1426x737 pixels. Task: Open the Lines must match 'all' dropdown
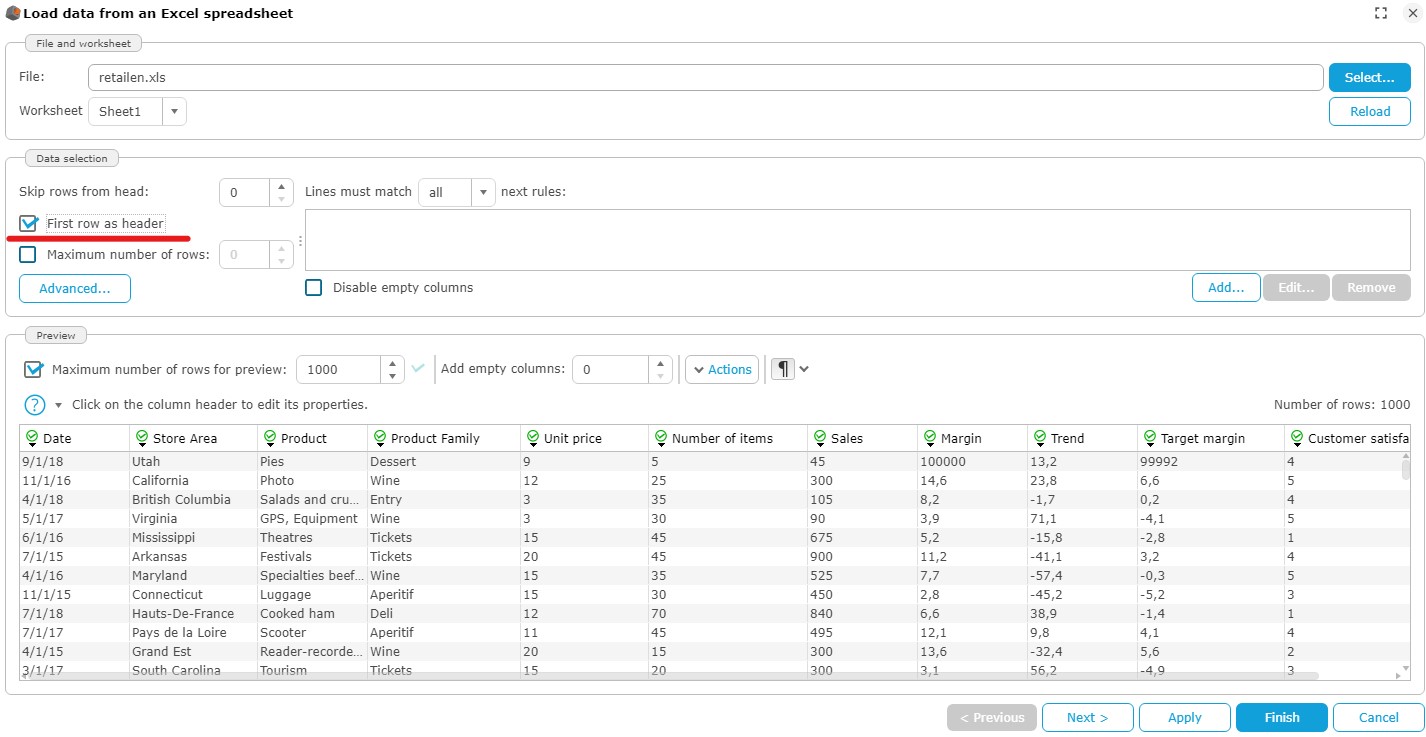point(483,192)
